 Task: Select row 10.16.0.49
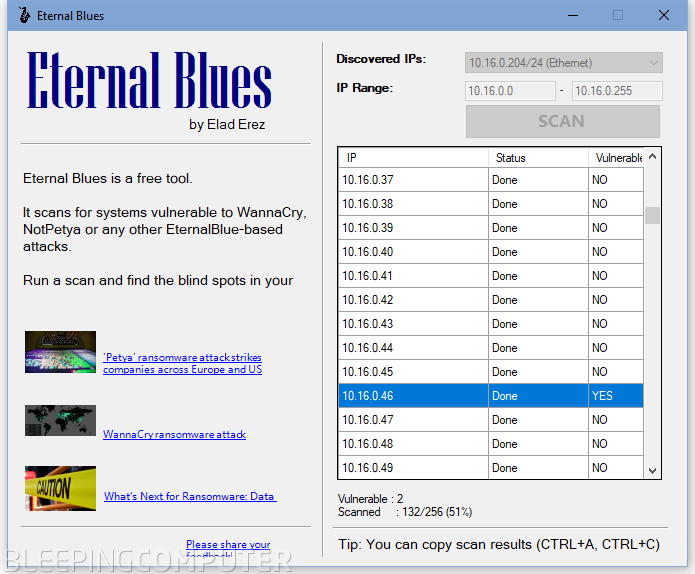click(491, 467)
